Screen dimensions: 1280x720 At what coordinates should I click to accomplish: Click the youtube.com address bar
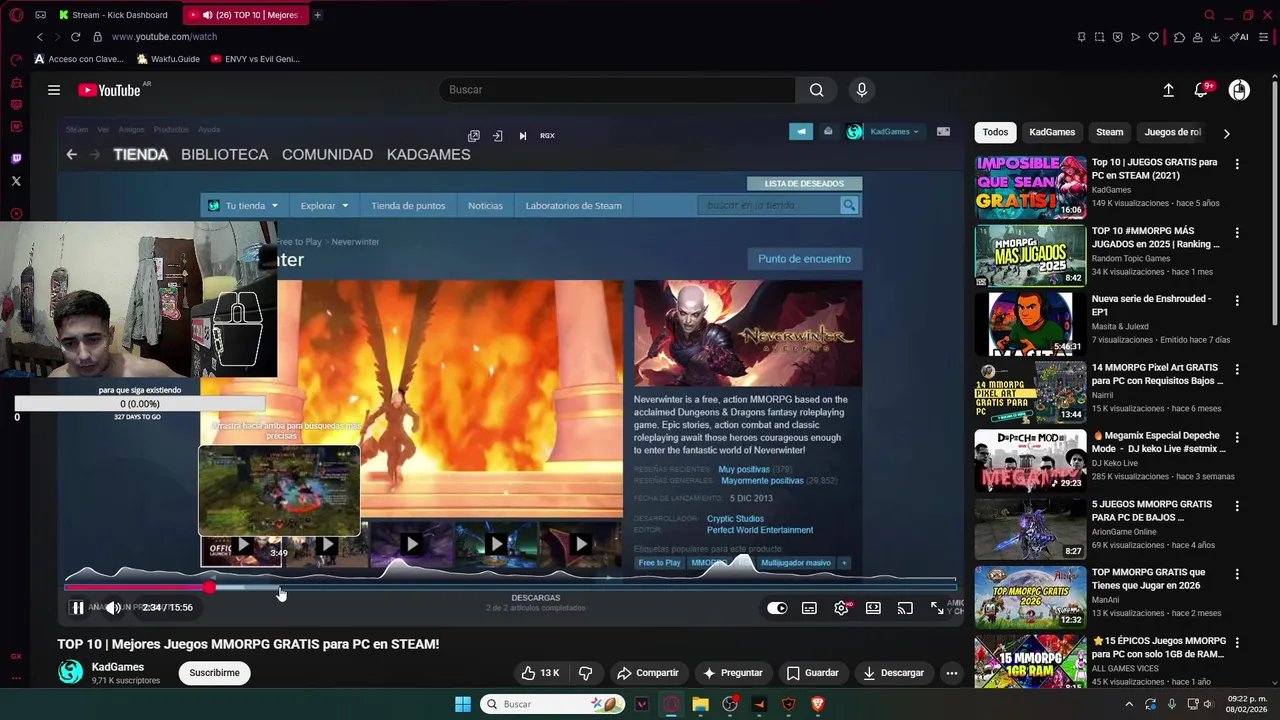tap(164, 37)
